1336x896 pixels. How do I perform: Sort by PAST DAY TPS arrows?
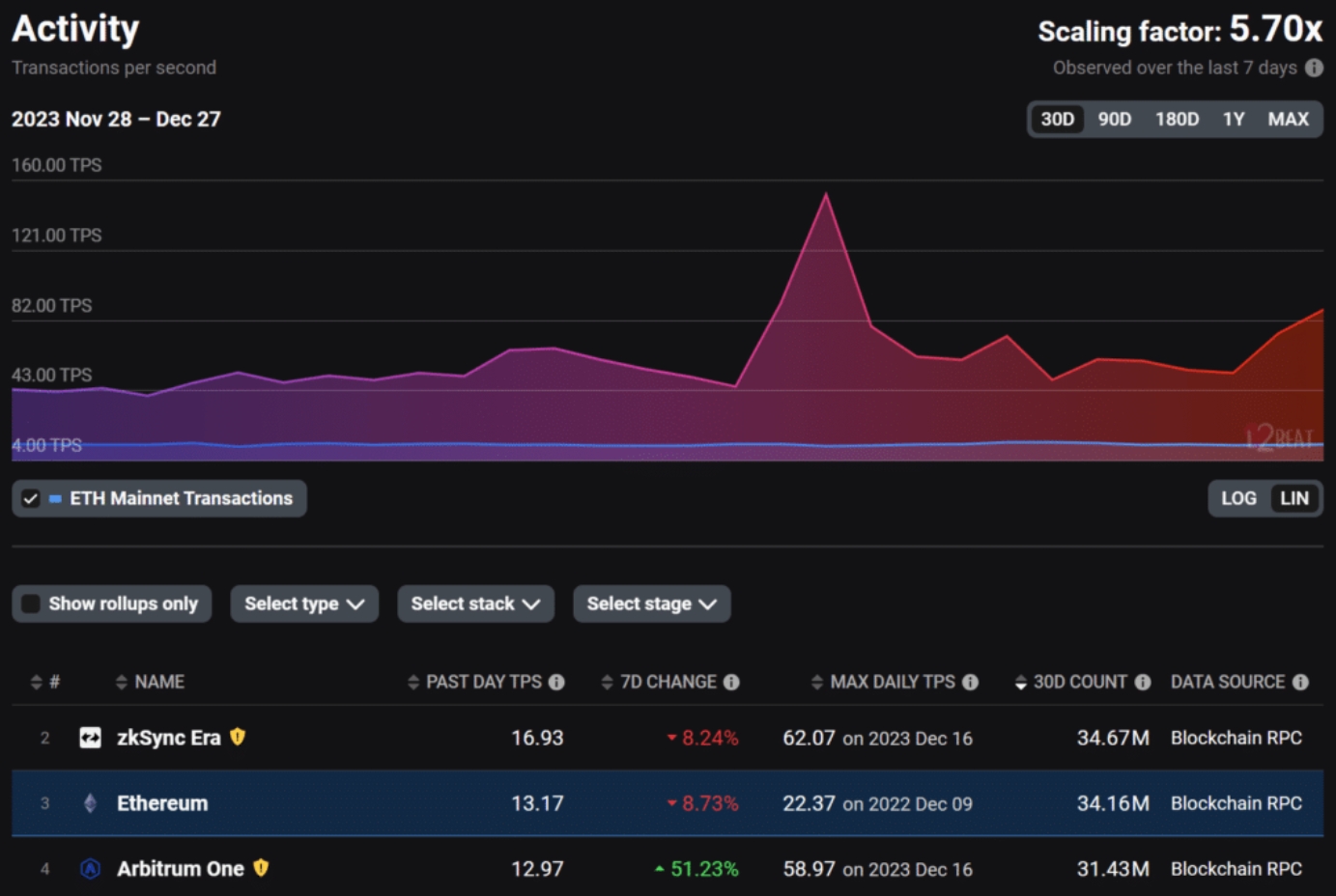[x=413, y=682]
